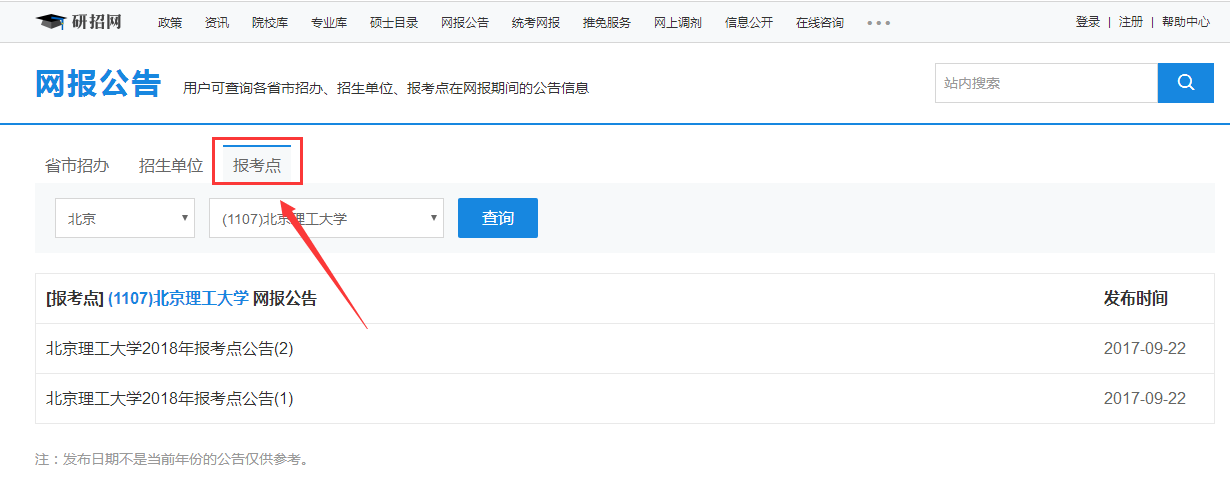Click the 注册 link
Image resolution: width=1230 pixels, height=483 pixels.
1131,22
